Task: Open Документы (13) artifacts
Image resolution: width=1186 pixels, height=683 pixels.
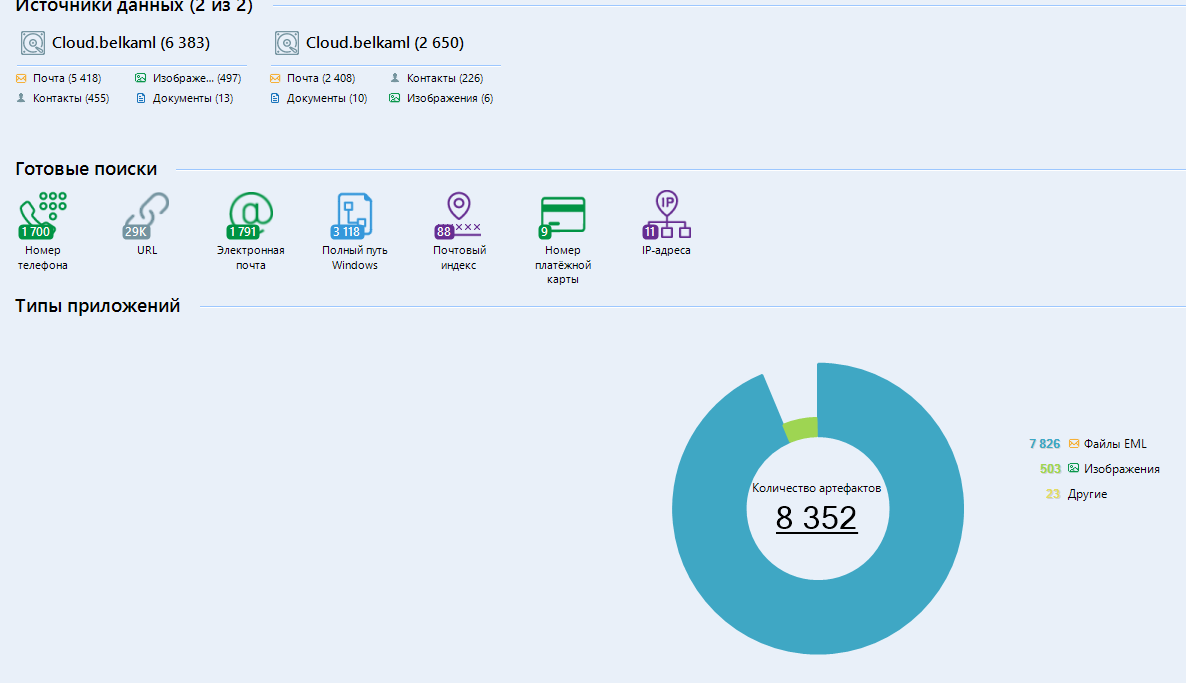Action: click(x=193, y=98)
